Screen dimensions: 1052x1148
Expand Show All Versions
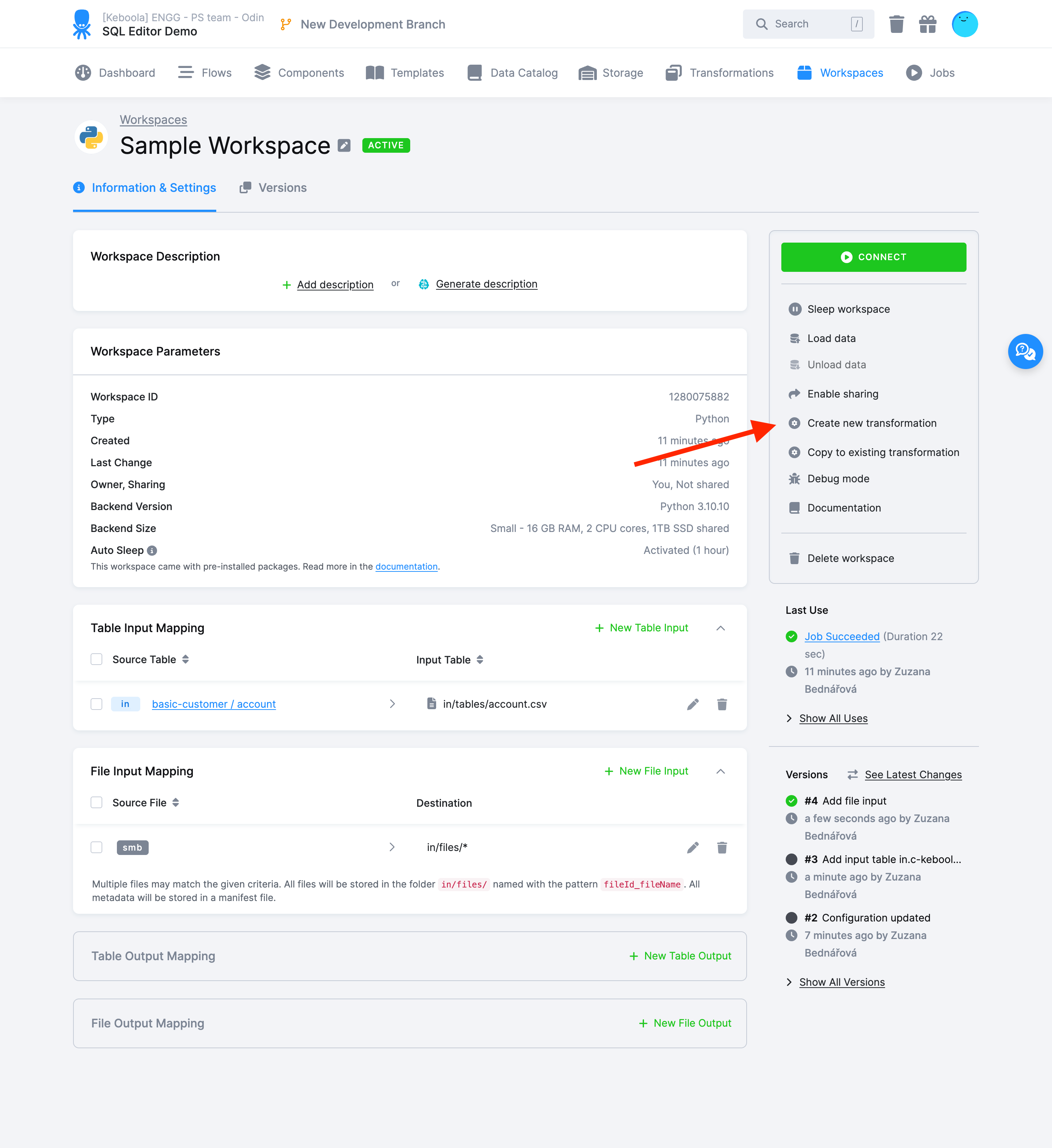[x=841, y=982]
